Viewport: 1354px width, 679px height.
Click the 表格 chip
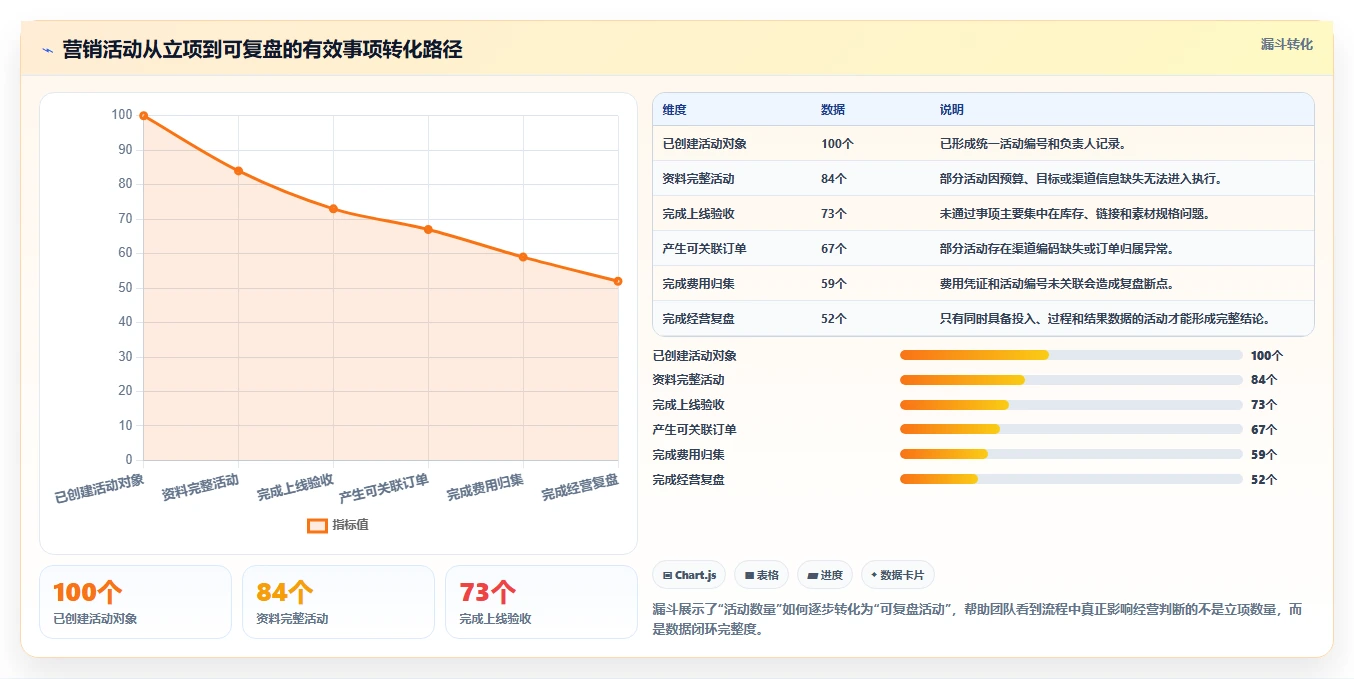761,575
